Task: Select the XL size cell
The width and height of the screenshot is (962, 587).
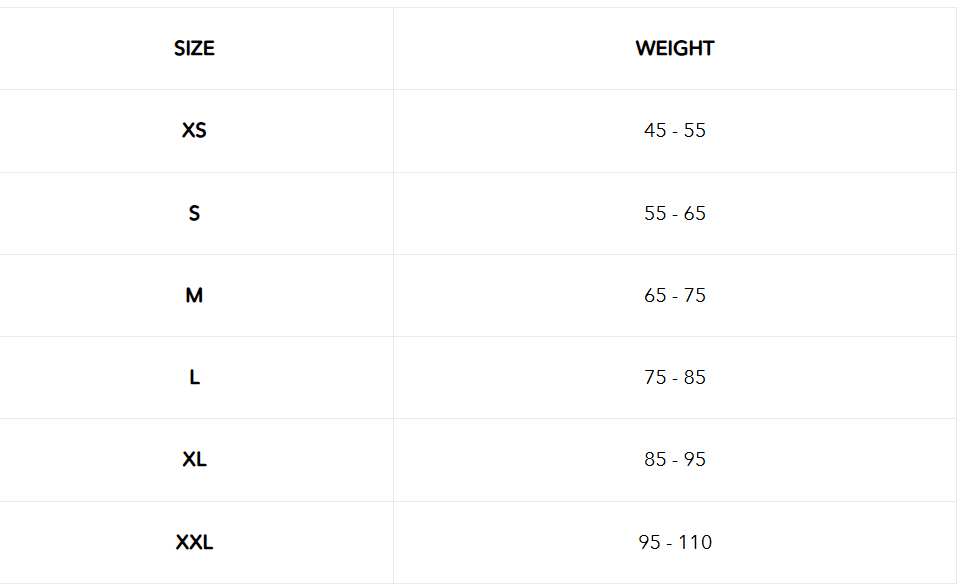Action: point(194,460)
